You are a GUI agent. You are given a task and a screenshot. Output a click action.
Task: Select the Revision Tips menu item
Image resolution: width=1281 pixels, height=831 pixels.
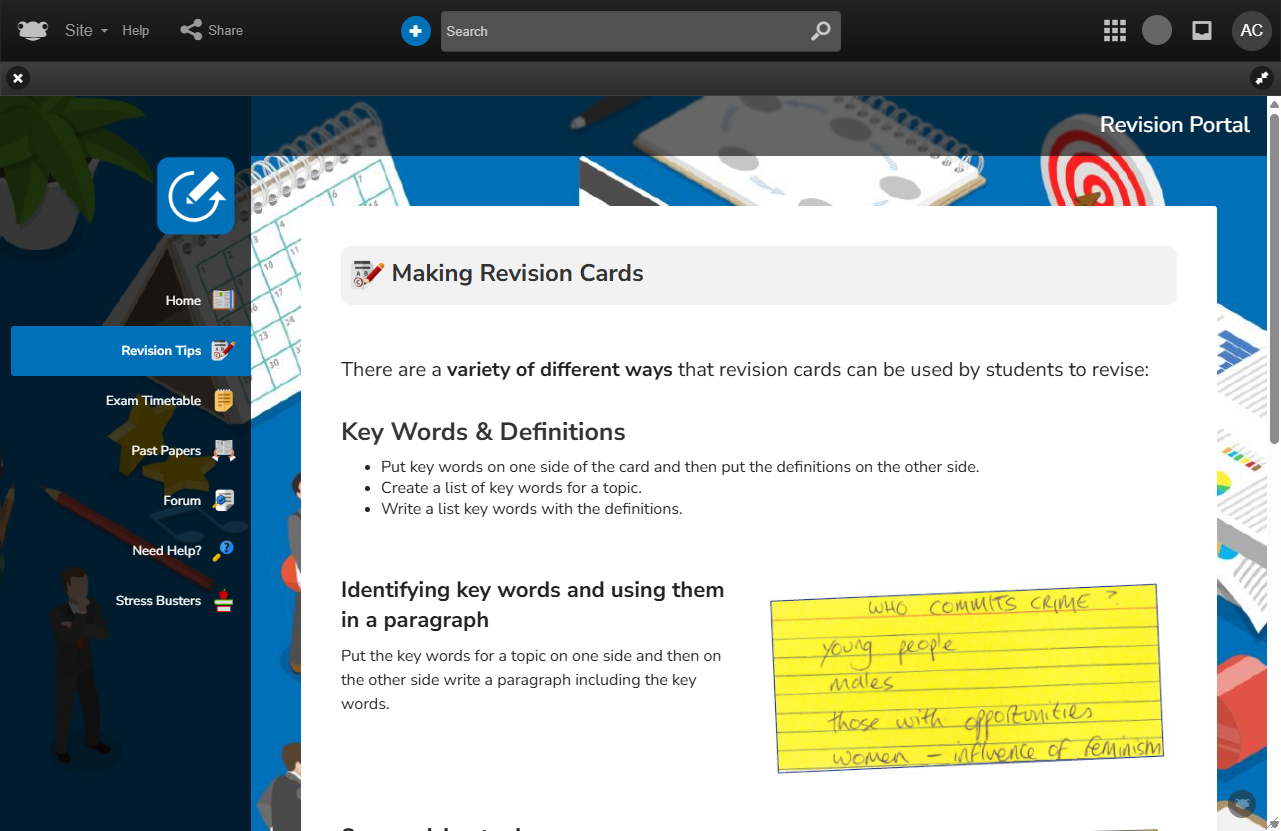point(161,350)
